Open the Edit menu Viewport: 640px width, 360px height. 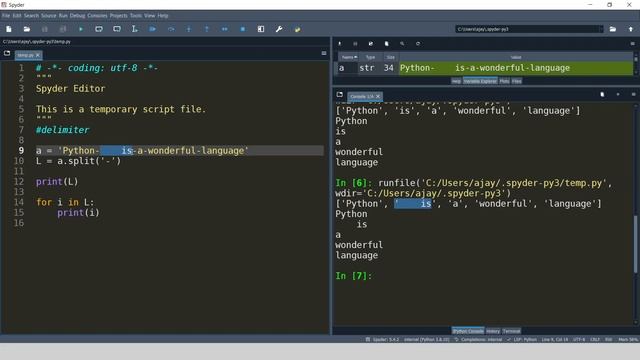(x=17, y=16)
